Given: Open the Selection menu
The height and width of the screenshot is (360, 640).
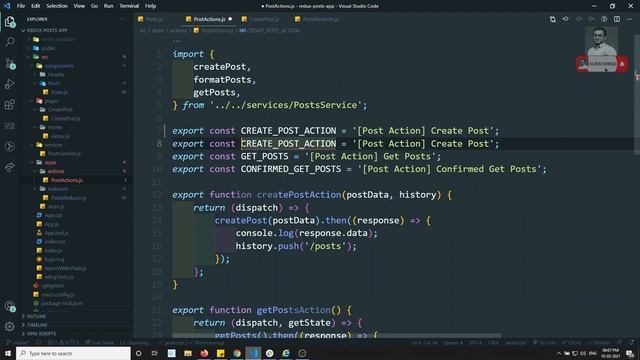Looking at the screenshot, I should (x=57, y=6).
